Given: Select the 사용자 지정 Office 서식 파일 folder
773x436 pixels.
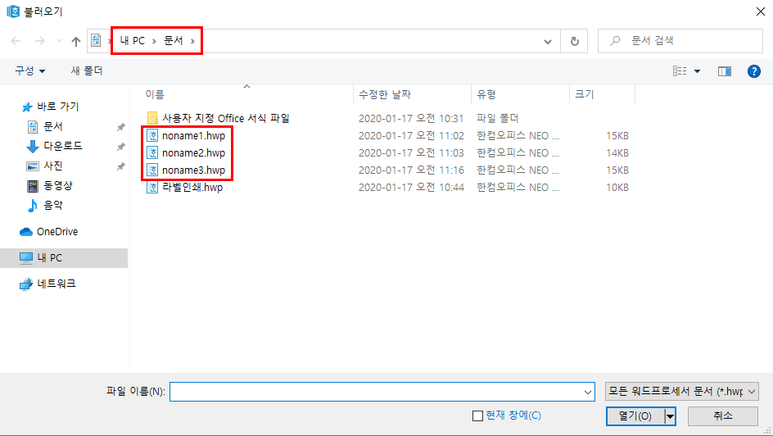Looking at the screenshot, I should pyautogui.click(x=226, y=118).
